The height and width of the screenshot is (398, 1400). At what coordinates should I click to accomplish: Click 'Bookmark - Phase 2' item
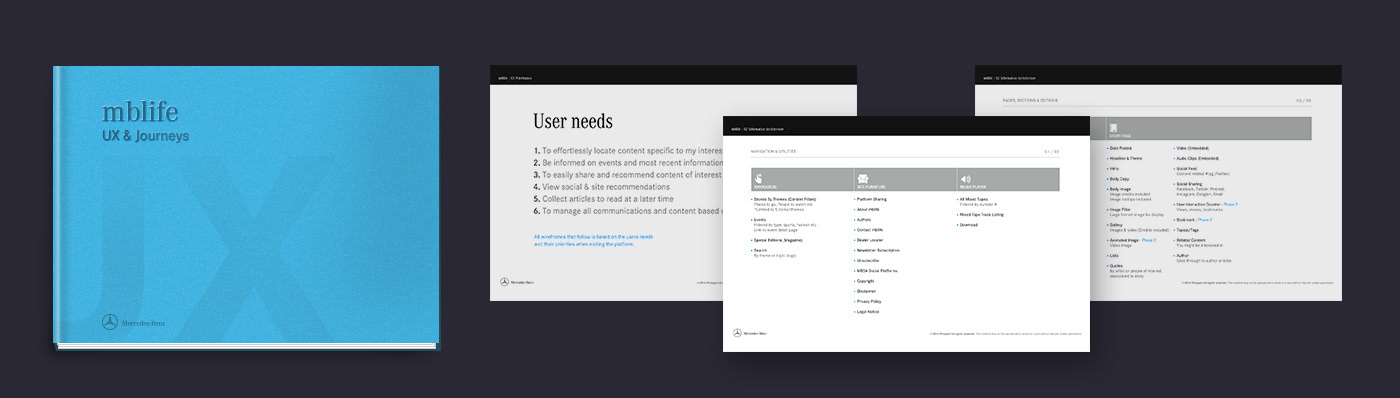[1194, 219]
